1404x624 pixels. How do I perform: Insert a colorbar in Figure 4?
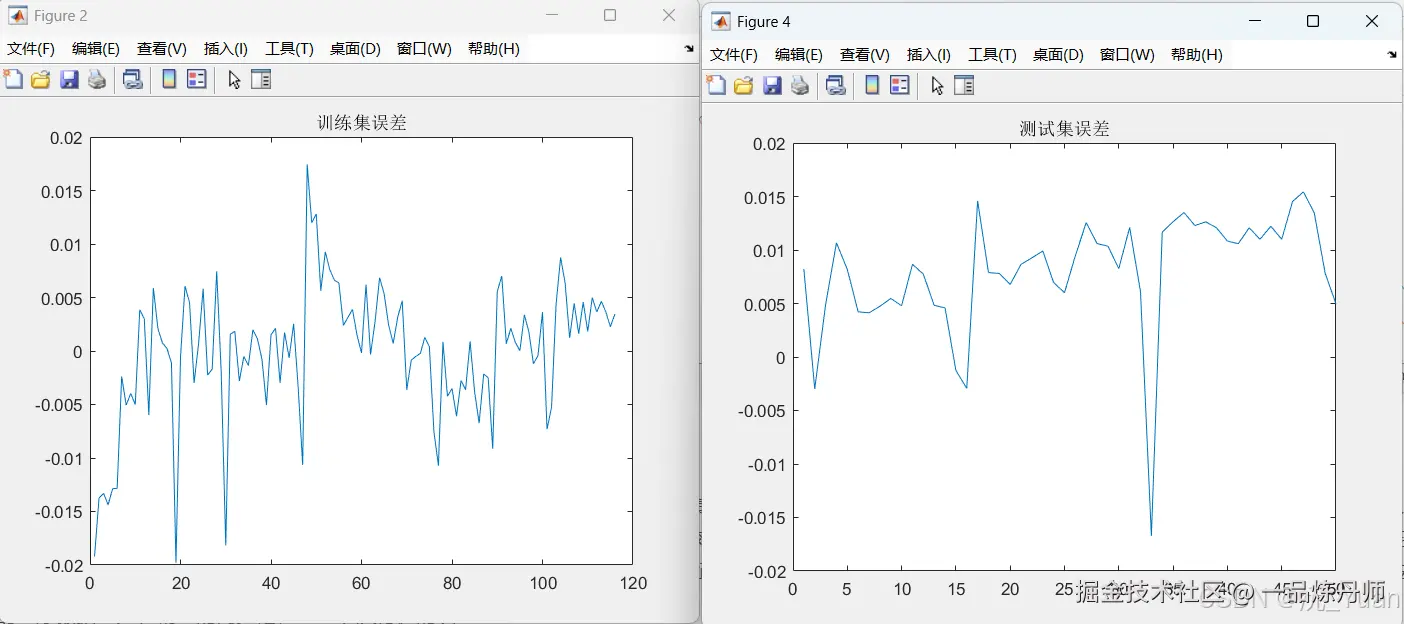coord(872,86)
